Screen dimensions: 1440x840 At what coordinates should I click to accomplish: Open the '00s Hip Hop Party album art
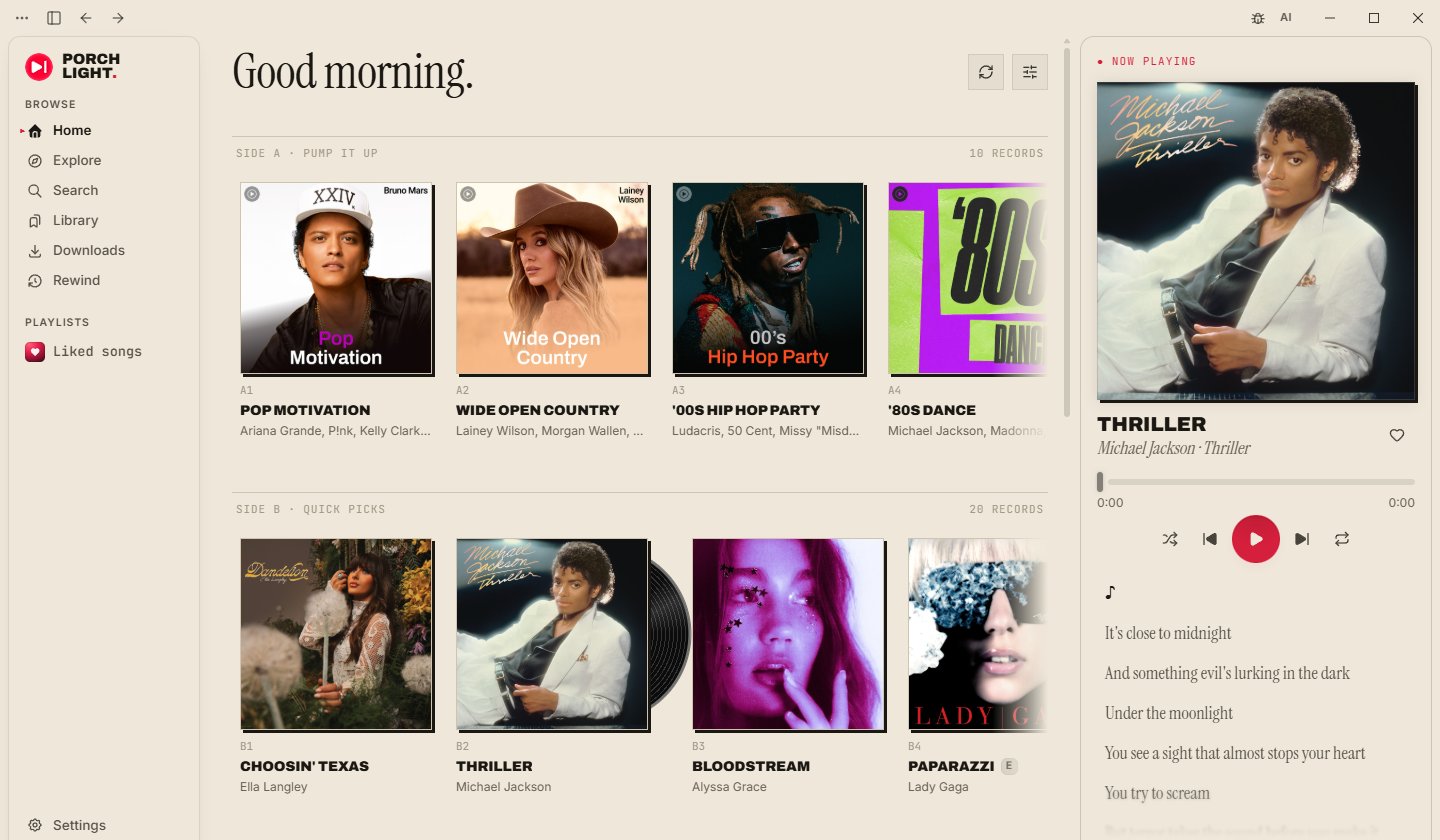(x=768, y=278)
